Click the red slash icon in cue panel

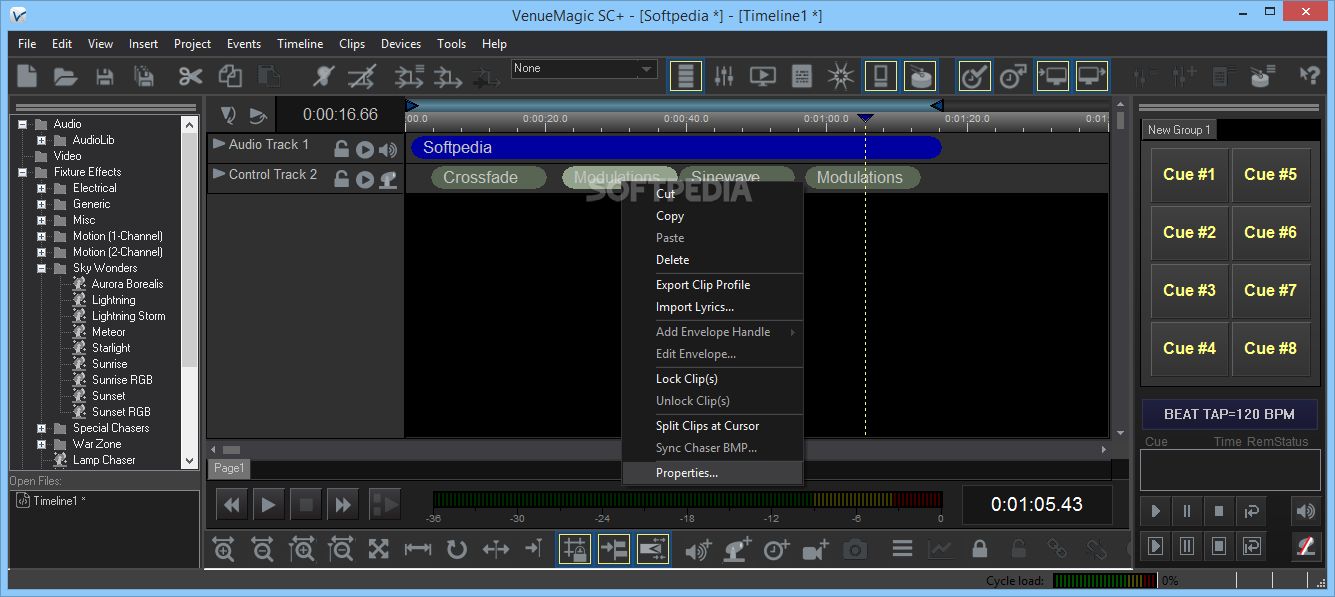(1305, 546)
